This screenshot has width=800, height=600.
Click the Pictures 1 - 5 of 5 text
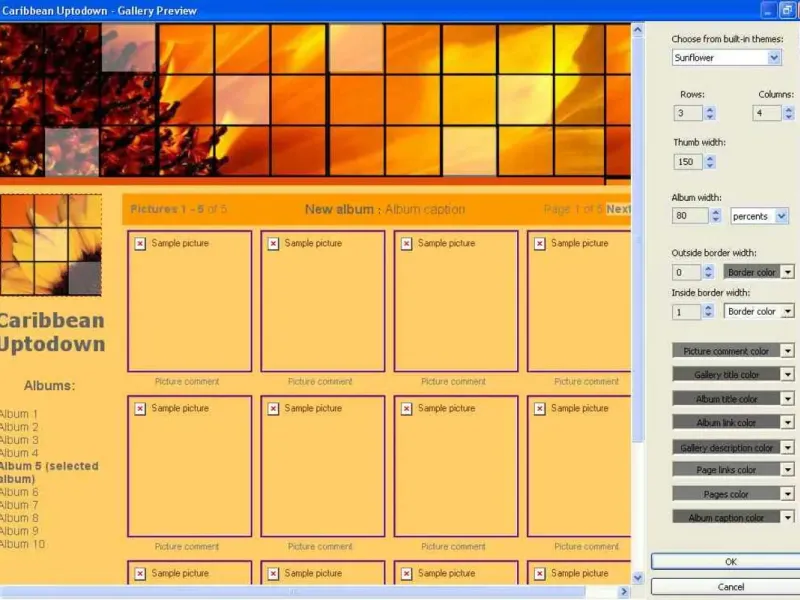click(179, 209)
